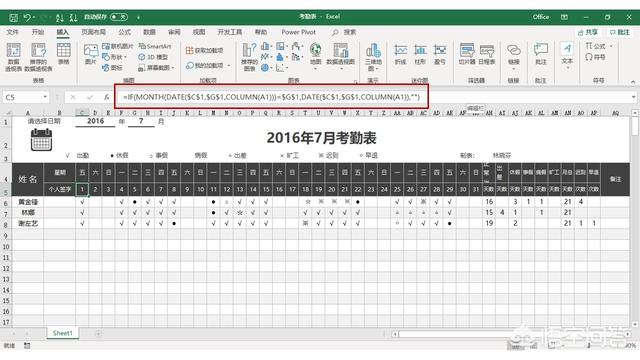640x360 pixels.
Task: Insert a hierarchy treemap chart
Action: coord(282,46)
